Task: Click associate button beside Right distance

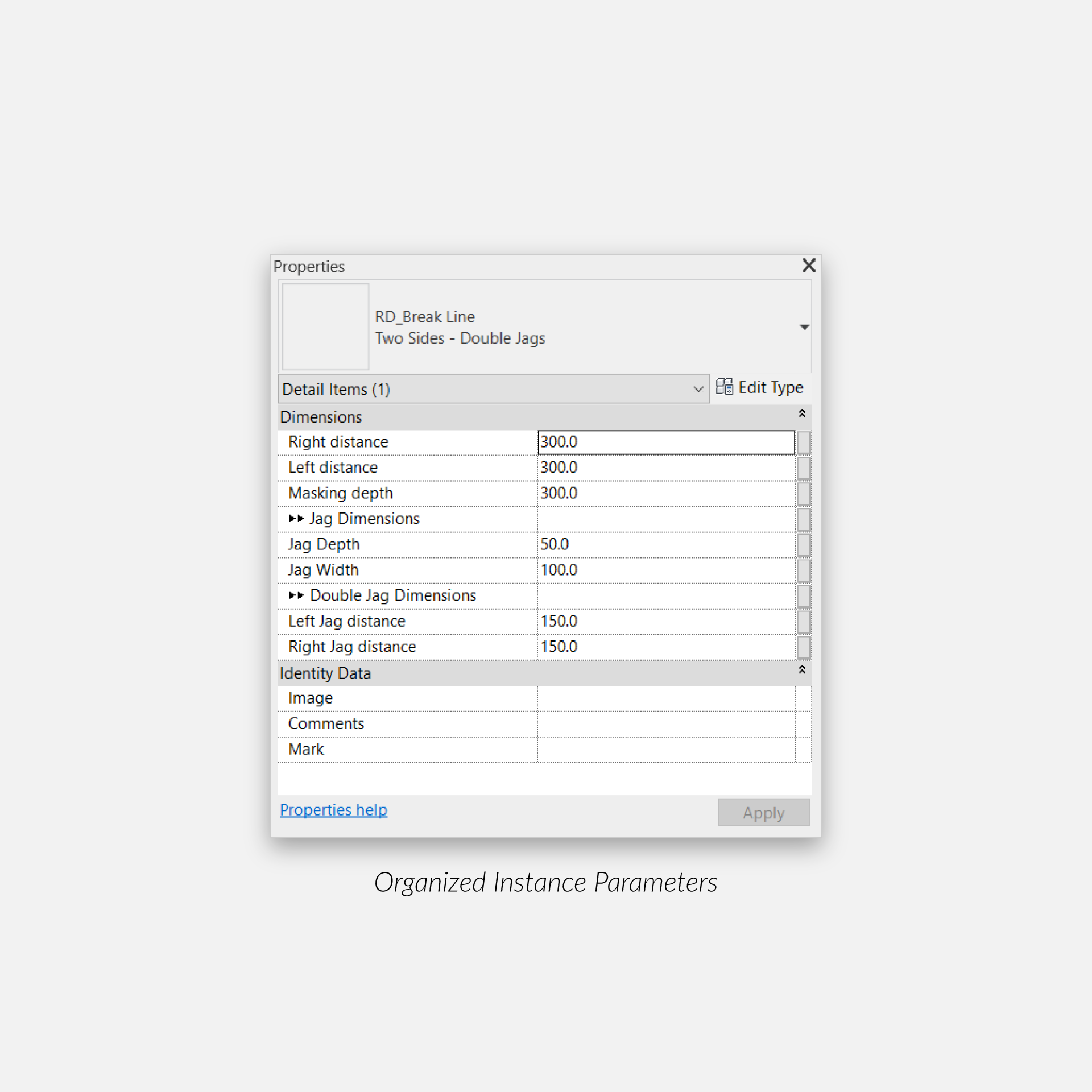Action: (x=803, y=442)
